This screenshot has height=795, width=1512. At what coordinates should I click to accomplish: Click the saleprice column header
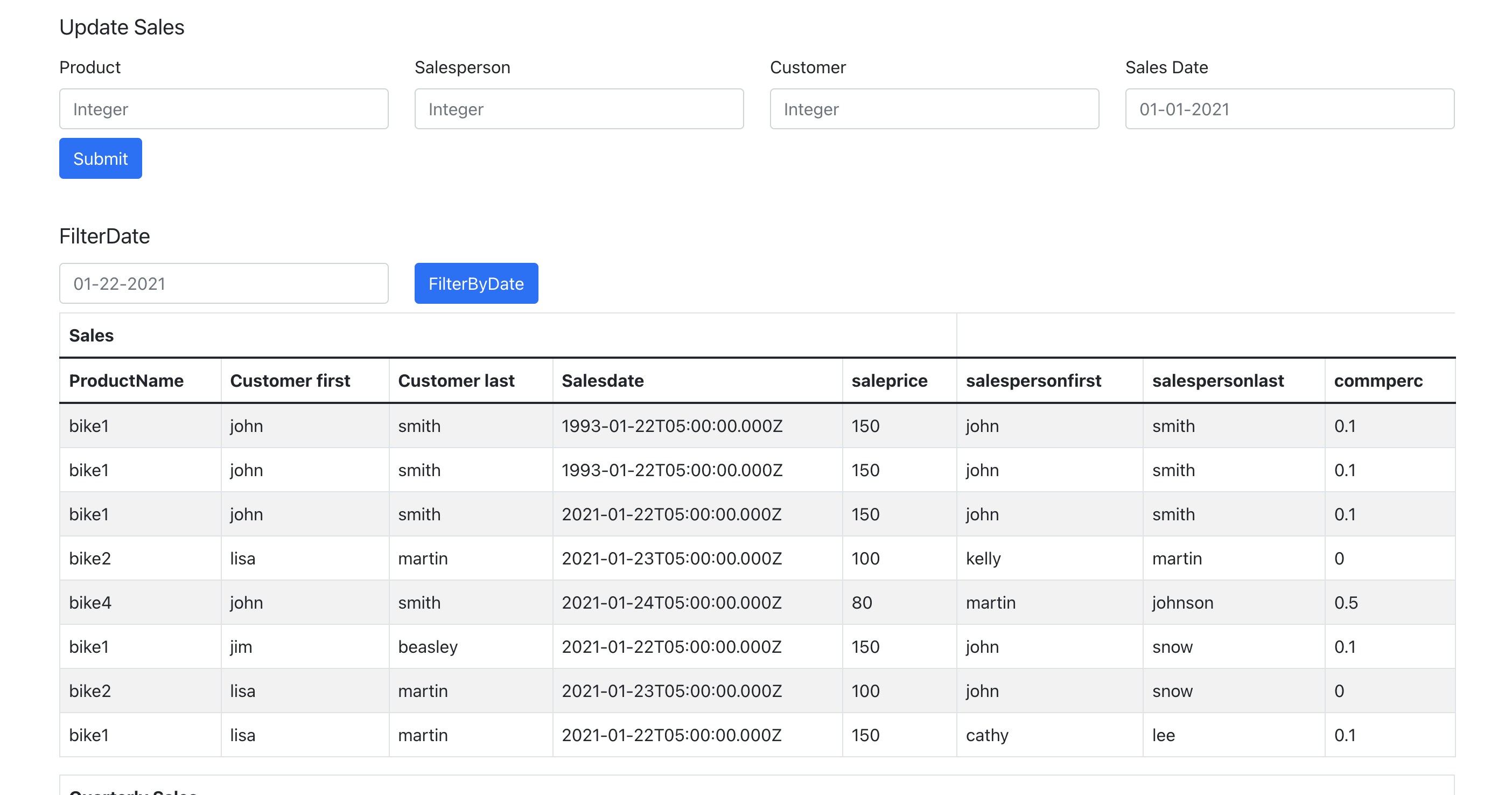899,380
